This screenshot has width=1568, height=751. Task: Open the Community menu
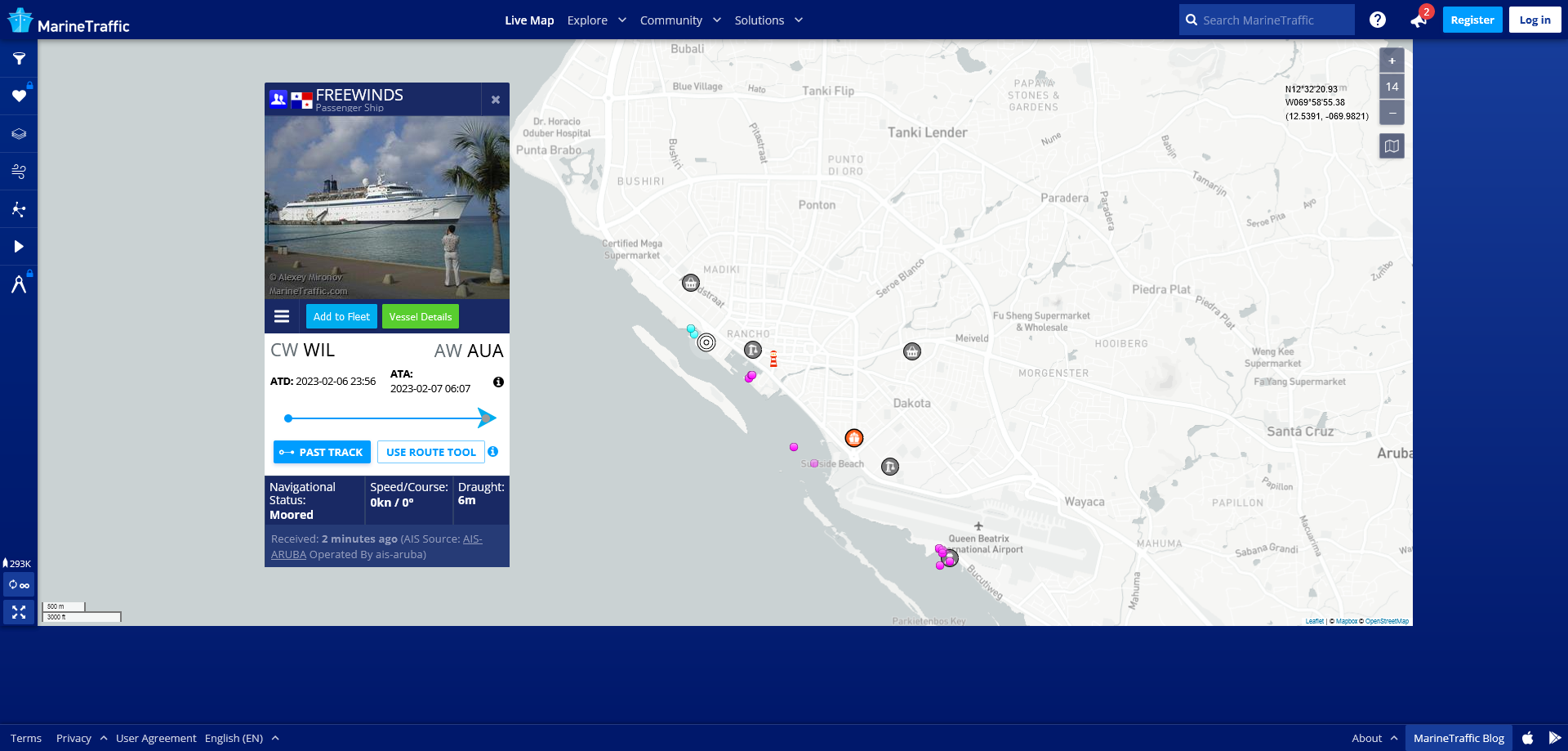pos(671,20)
